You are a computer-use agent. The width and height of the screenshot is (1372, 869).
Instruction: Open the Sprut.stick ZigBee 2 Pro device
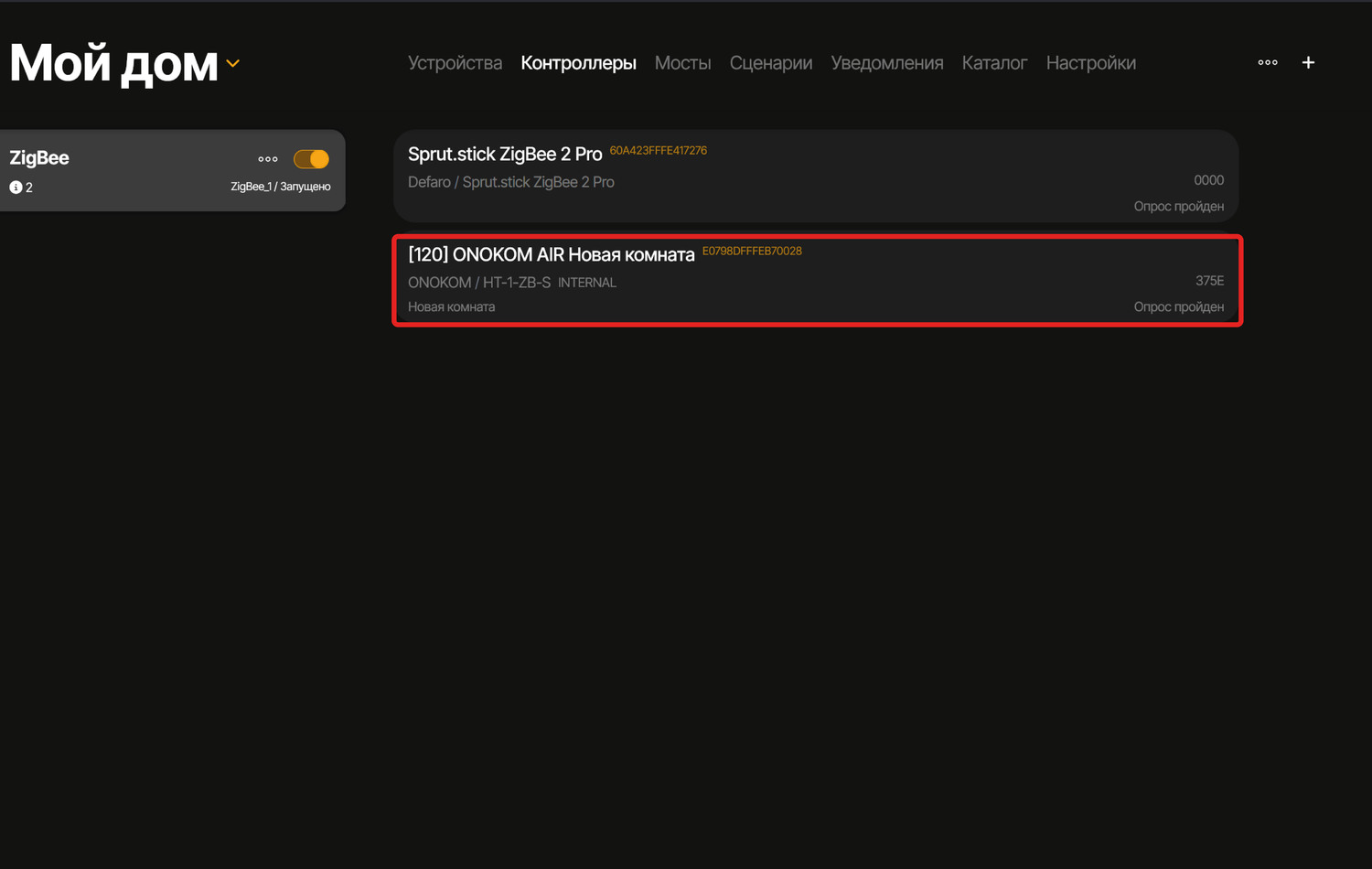pos(505,155)
